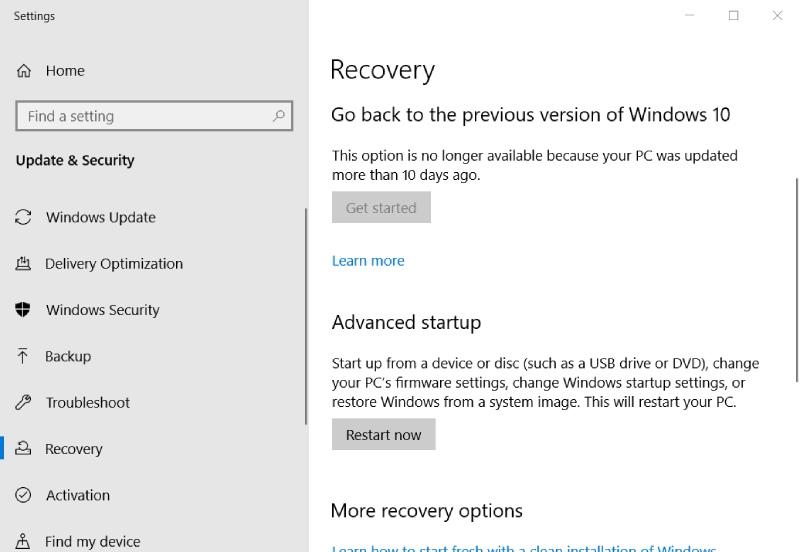Click the Delivery Optimization icon
Image resolution: width=800 pixels, height=552 pixels.
click(23, 263)
